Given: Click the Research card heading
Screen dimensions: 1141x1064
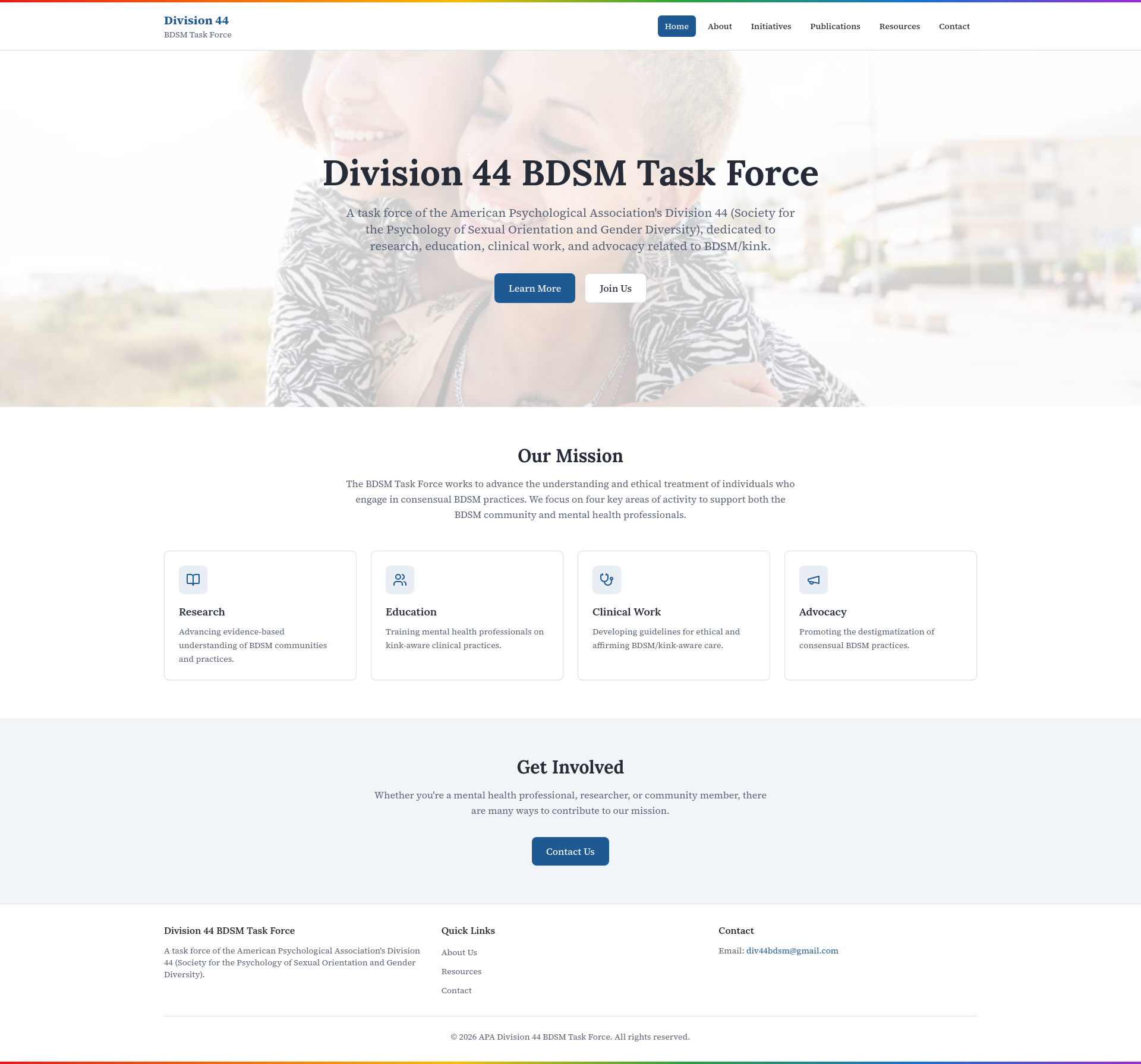Looking at the screenshot, I should (x=202, y=612).
